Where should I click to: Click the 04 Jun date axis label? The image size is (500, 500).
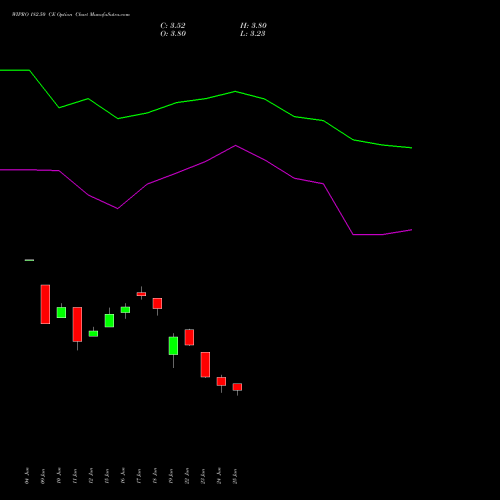[27, 476]
